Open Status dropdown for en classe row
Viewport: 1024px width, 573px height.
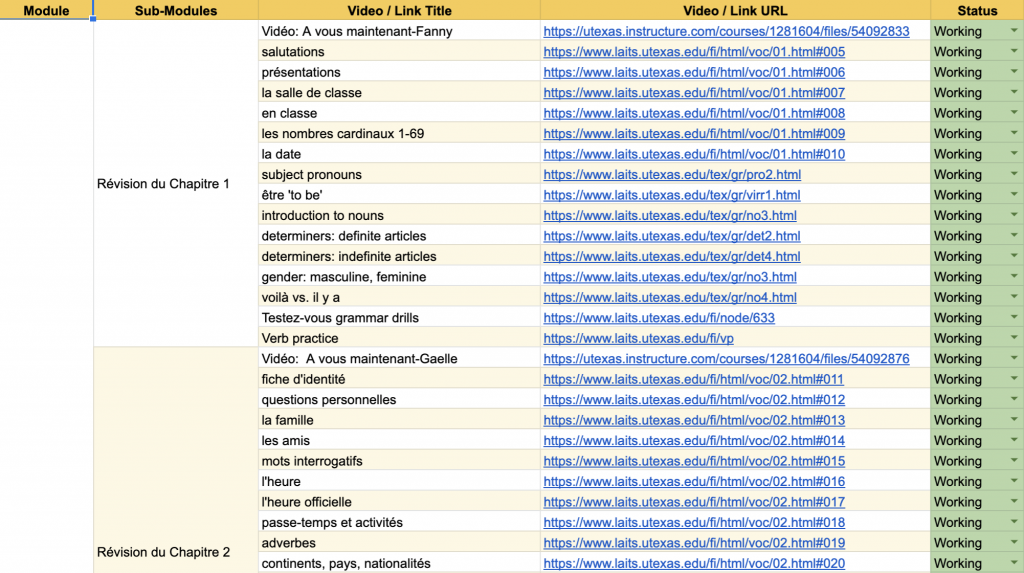1014,113
